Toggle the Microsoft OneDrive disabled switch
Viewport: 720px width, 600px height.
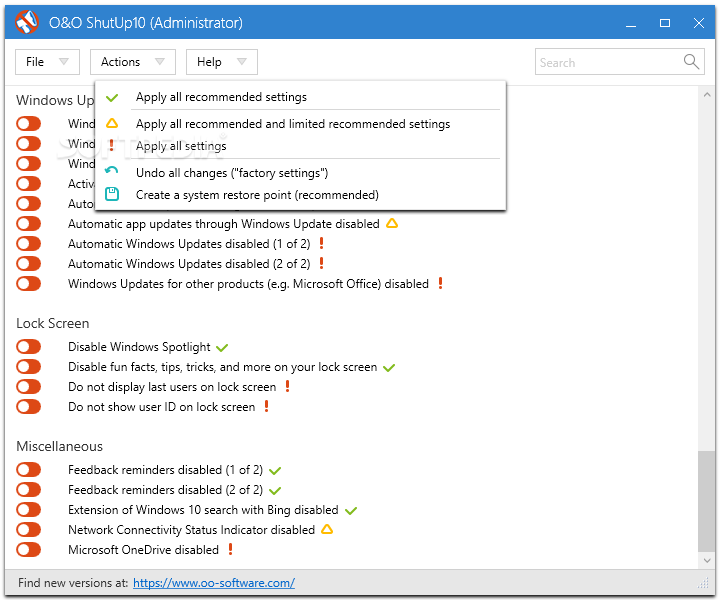pyautogui.click(x=28, y=550)
